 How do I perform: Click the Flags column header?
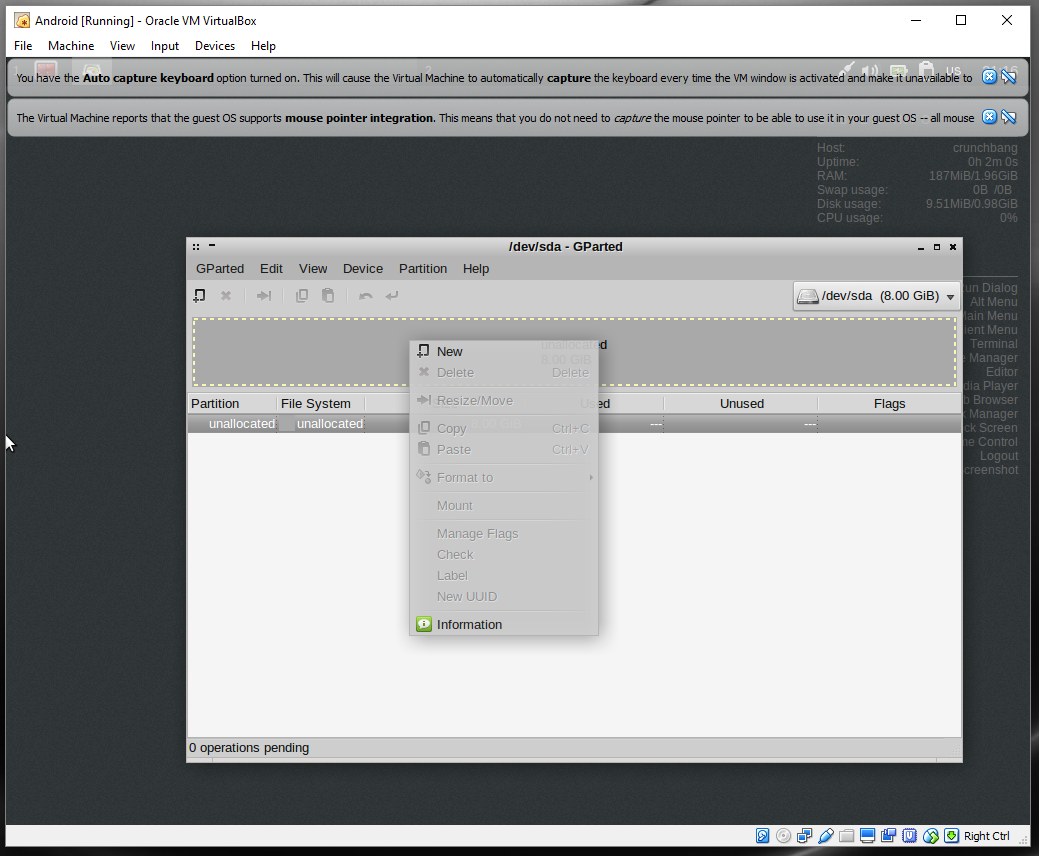889,403
